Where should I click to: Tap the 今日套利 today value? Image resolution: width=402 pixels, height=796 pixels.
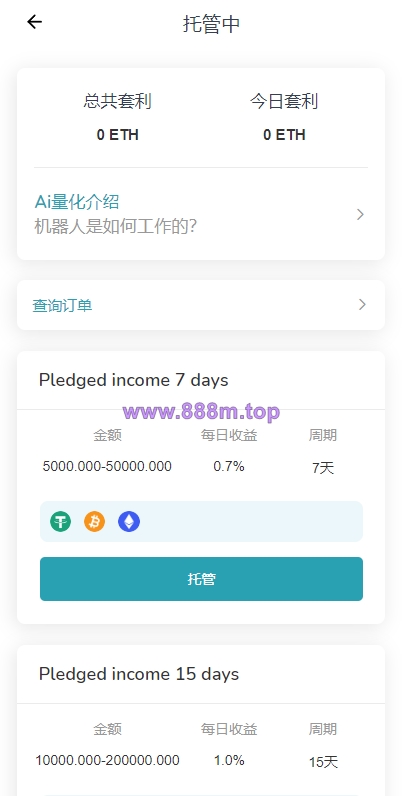(284, 135)
